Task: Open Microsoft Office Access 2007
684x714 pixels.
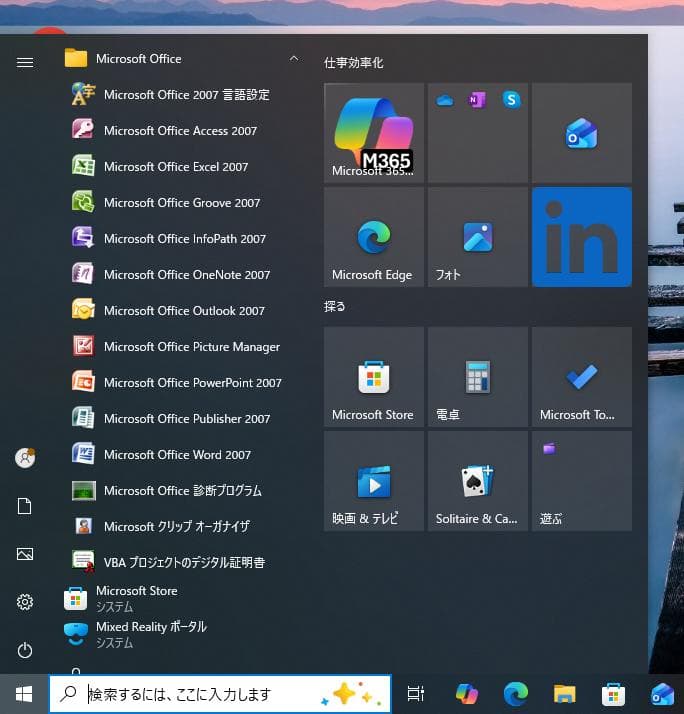Action: [x=182, y=131]
